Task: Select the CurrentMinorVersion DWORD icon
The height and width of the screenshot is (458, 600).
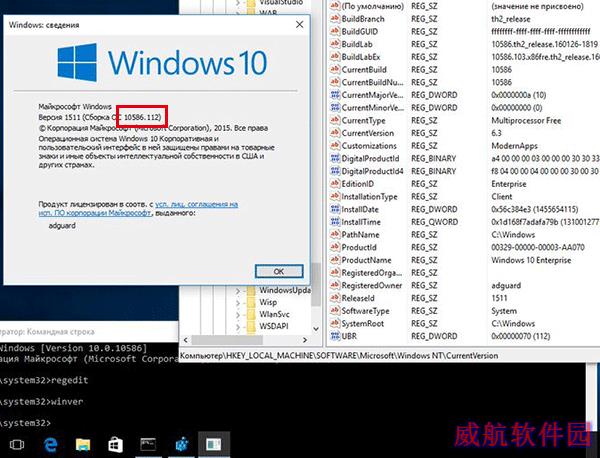Action: [x=335, y=107]
